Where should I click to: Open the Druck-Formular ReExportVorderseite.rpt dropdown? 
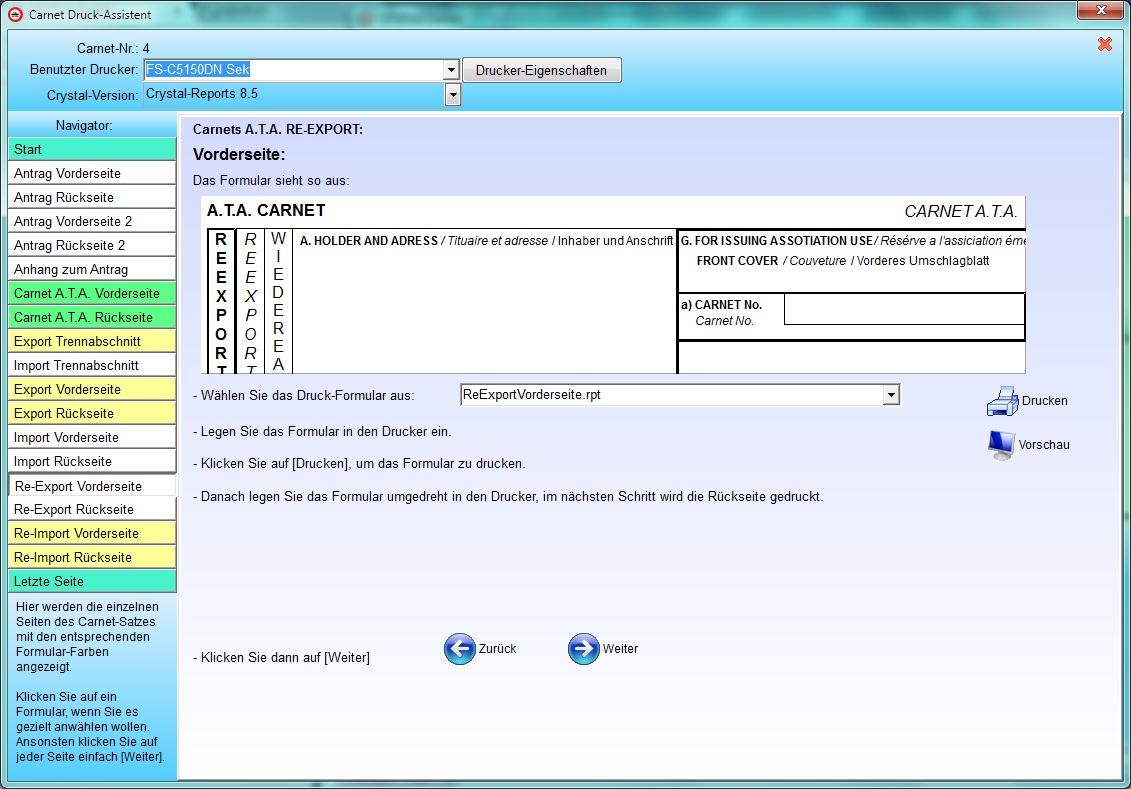click(892, 394)
